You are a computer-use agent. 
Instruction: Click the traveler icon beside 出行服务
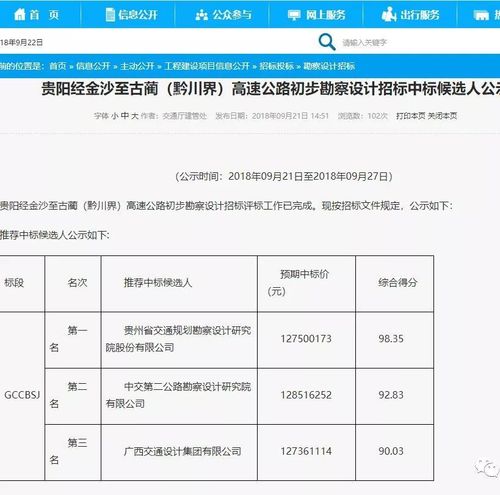tap(389, 15)
